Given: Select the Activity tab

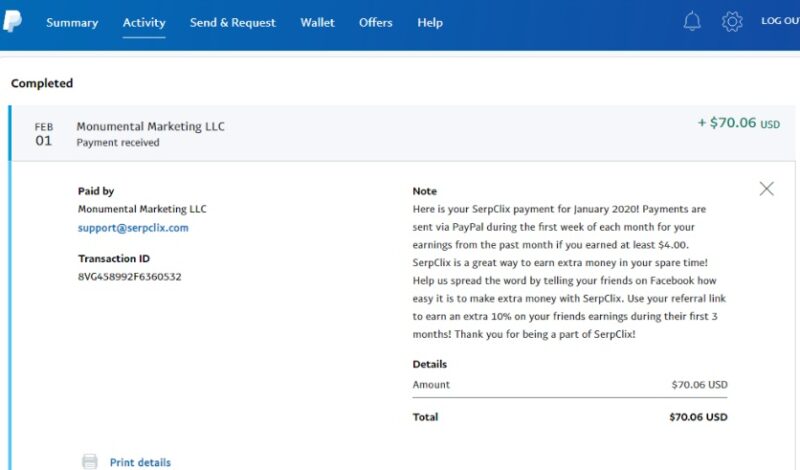Looking at the screenshot, I should point(144,23).
